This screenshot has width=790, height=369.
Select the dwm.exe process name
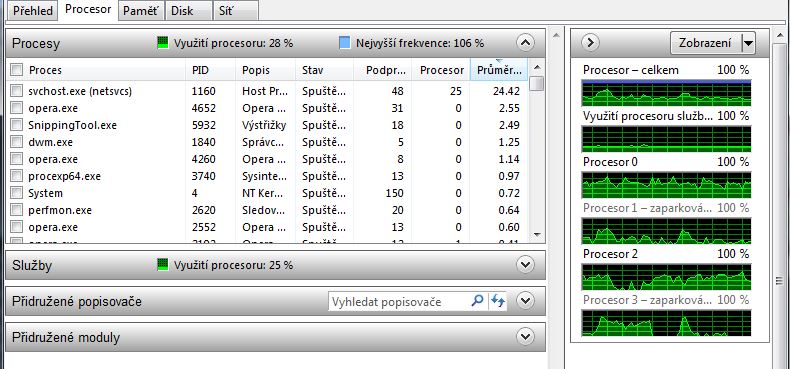[x=50, y=142]
